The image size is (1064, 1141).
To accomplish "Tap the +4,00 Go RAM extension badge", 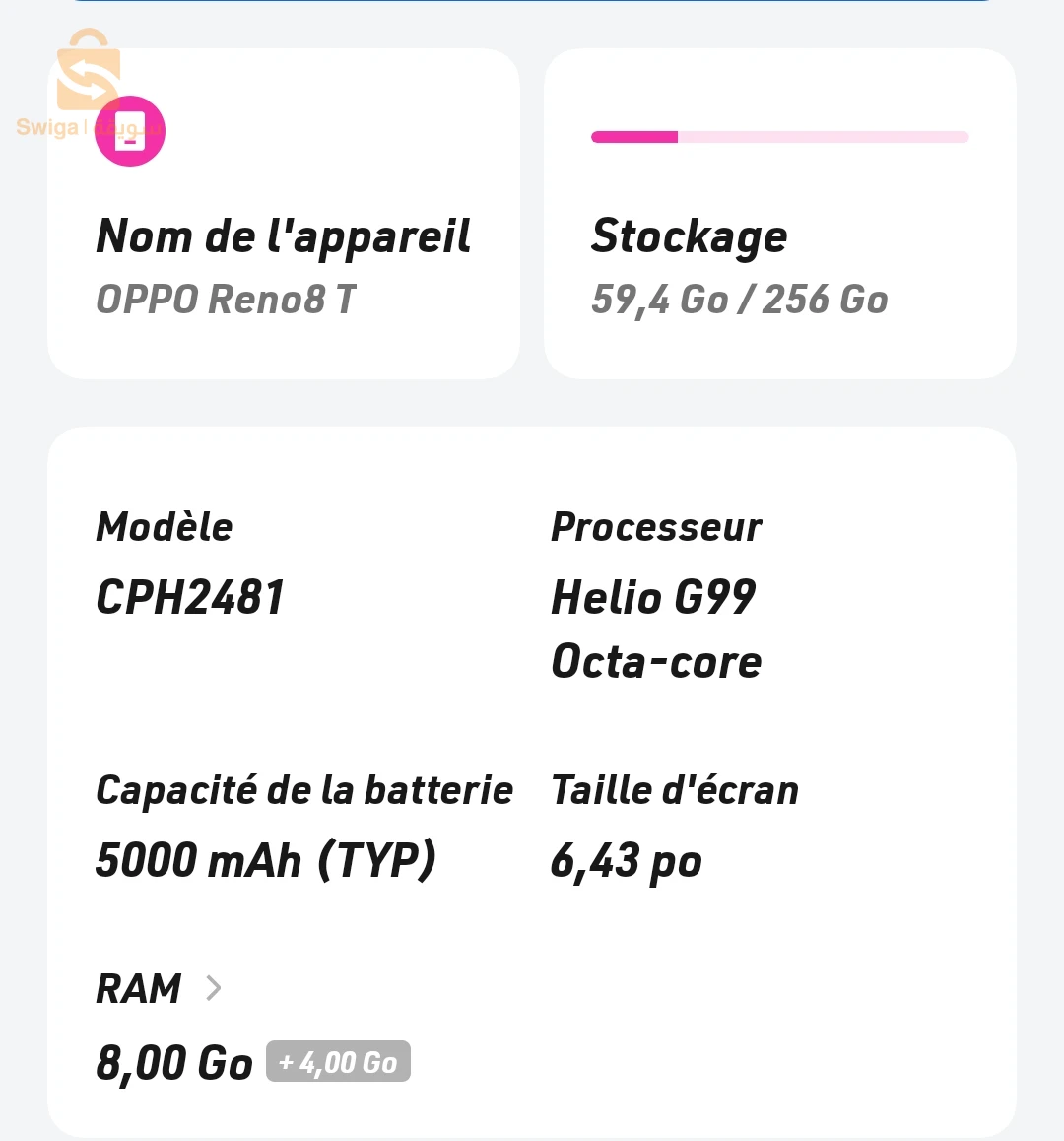I will 338,1062.
